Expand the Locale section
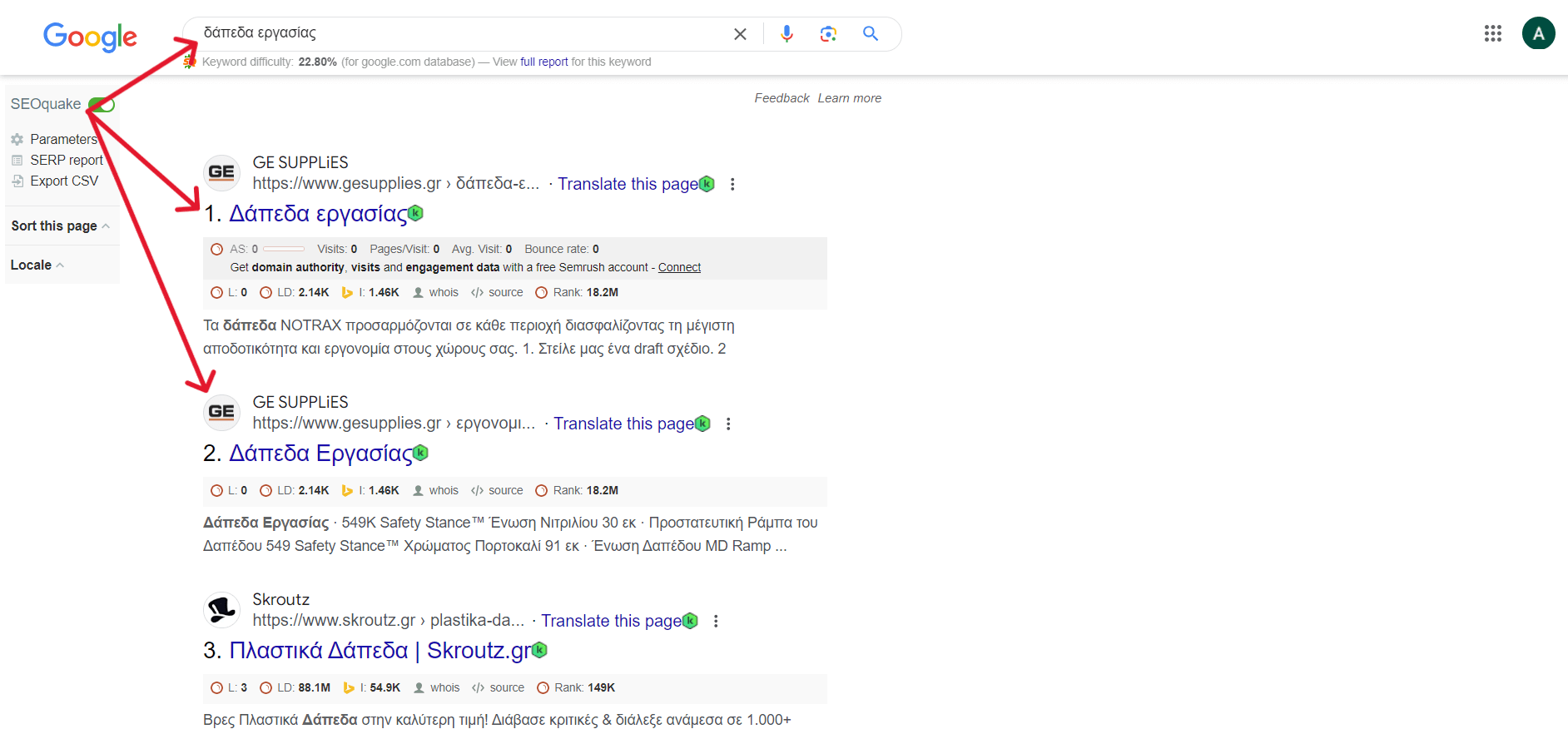This screenshot has height=729, width=1568. 37,265
